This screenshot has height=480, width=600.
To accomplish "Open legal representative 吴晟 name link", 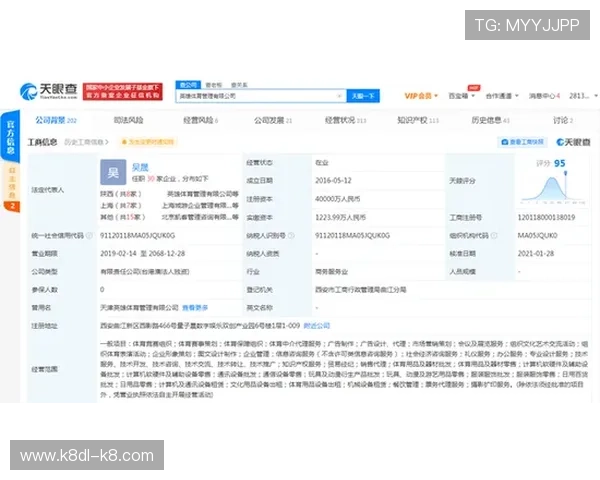I will point(140,167).
